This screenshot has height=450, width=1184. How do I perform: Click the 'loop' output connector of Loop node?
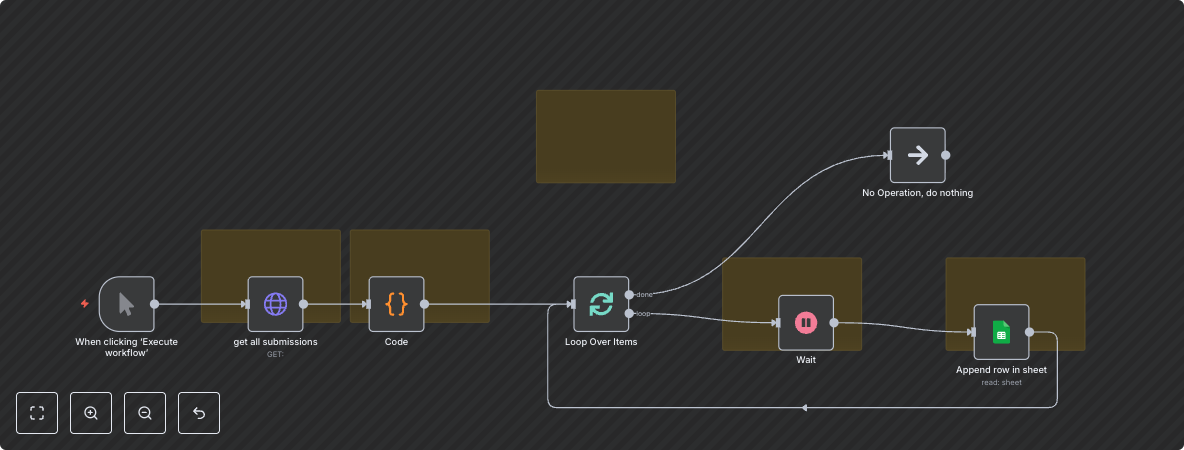click(630, 313)
